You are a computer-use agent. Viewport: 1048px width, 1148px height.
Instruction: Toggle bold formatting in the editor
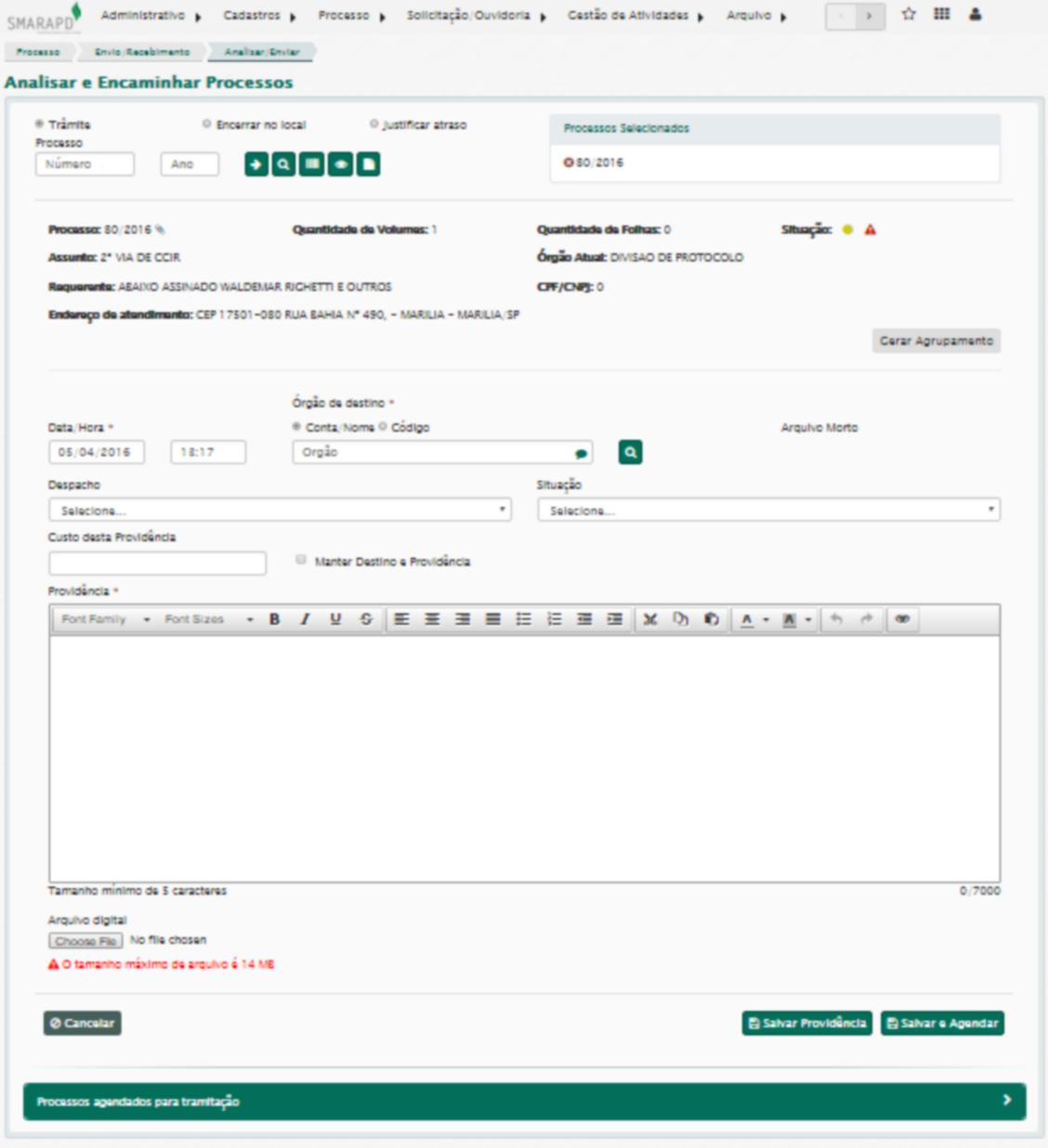click(x=274, y=620)
